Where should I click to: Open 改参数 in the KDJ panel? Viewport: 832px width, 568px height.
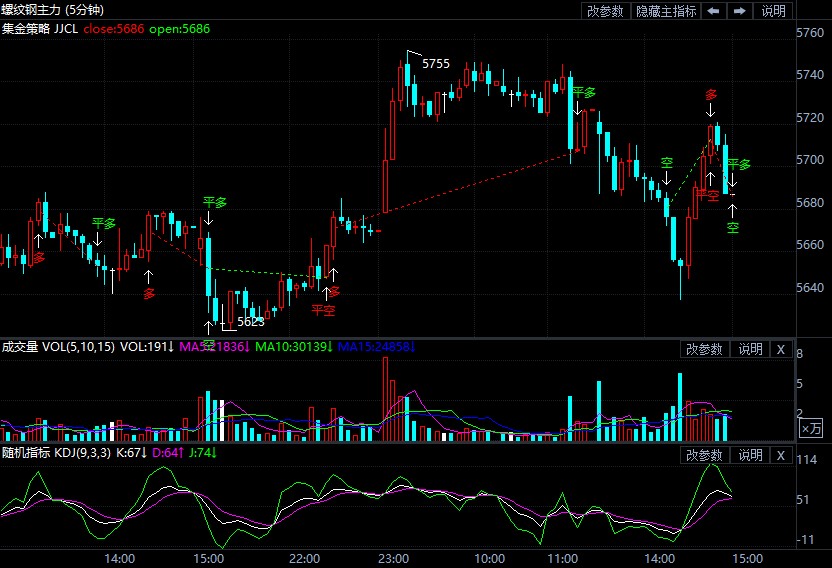click(x=703, y=455)
